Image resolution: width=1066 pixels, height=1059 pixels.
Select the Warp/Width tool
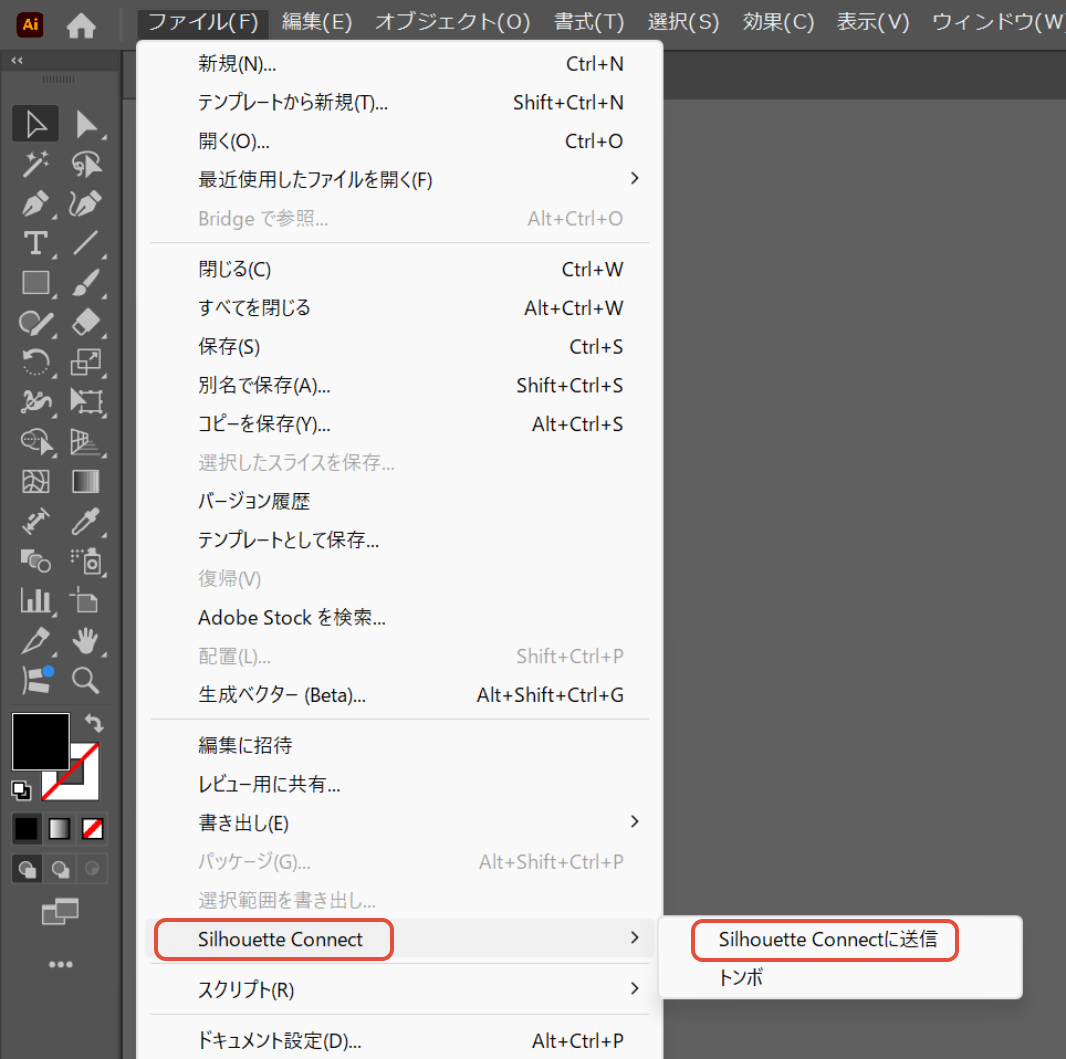35,401
